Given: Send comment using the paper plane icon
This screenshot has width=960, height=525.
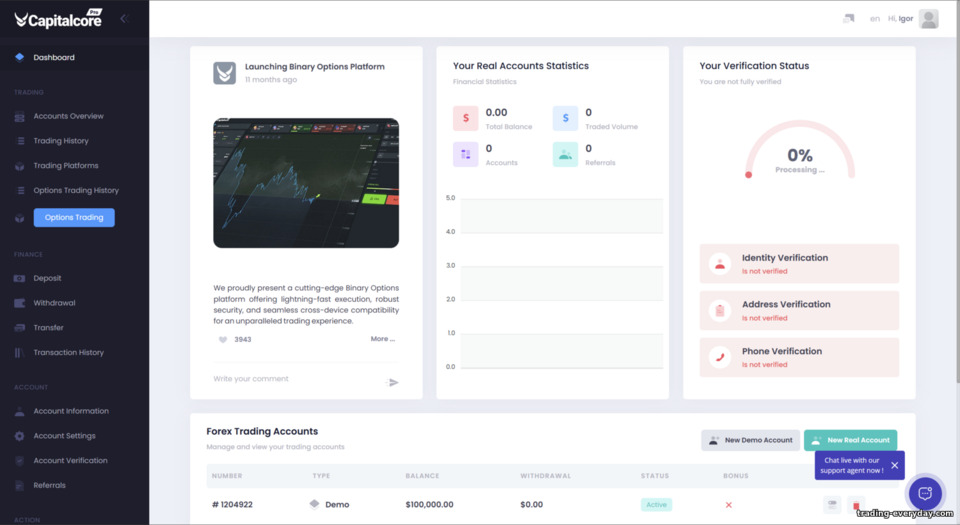Looking at the screenshot, I should [x=393, y=382].
